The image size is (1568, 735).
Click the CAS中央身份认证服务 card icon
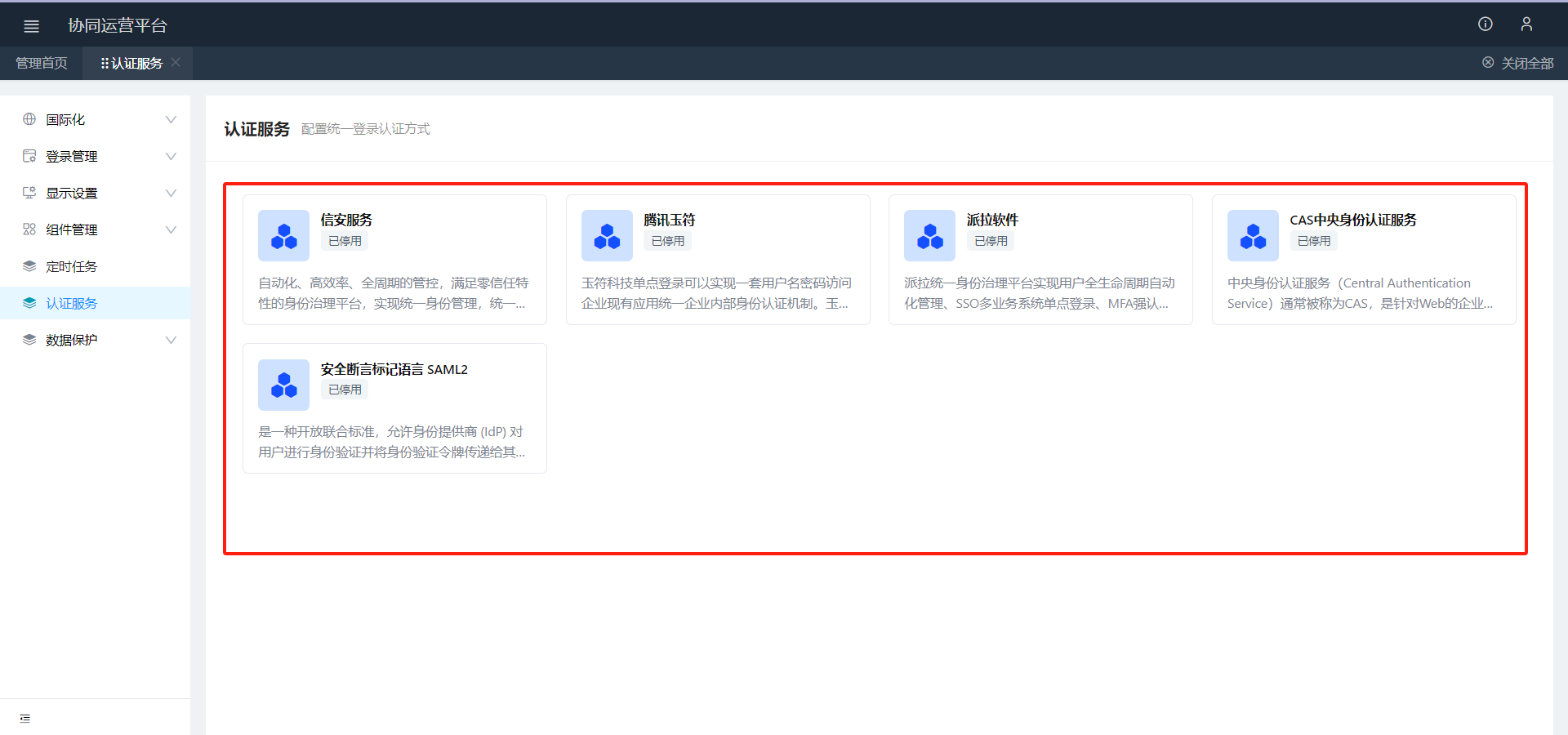1253,235
